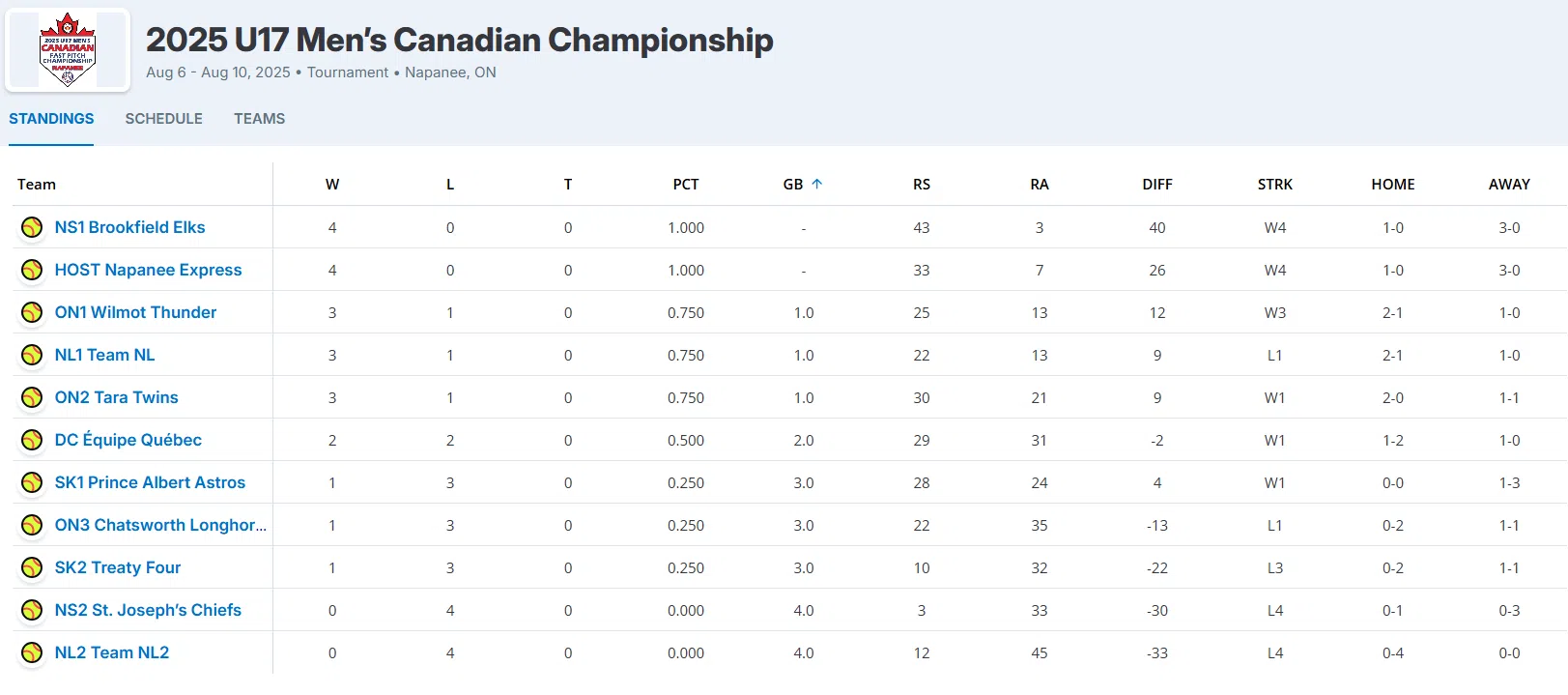This screenshot has width=1568, height=695.
Task: Click the DC Équipe Québec team icon
Action: pos(32,440)
